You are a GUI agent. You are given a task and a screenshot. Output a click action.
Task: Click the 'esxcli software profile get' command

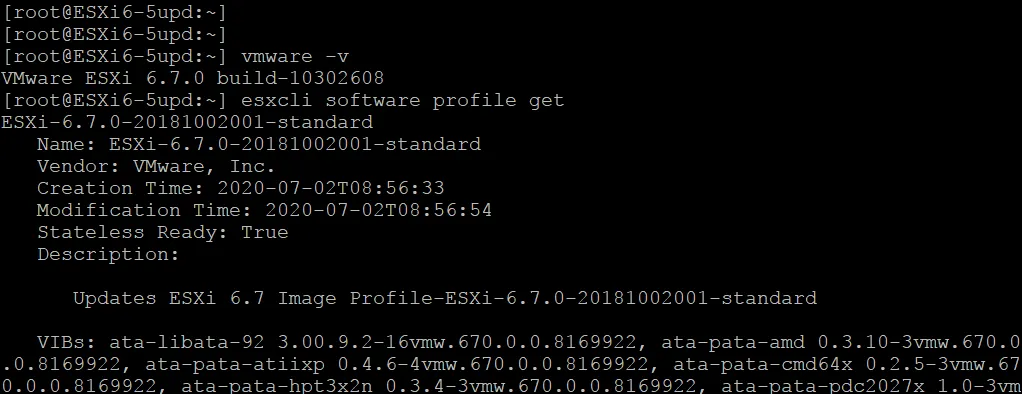coord(402,100)
